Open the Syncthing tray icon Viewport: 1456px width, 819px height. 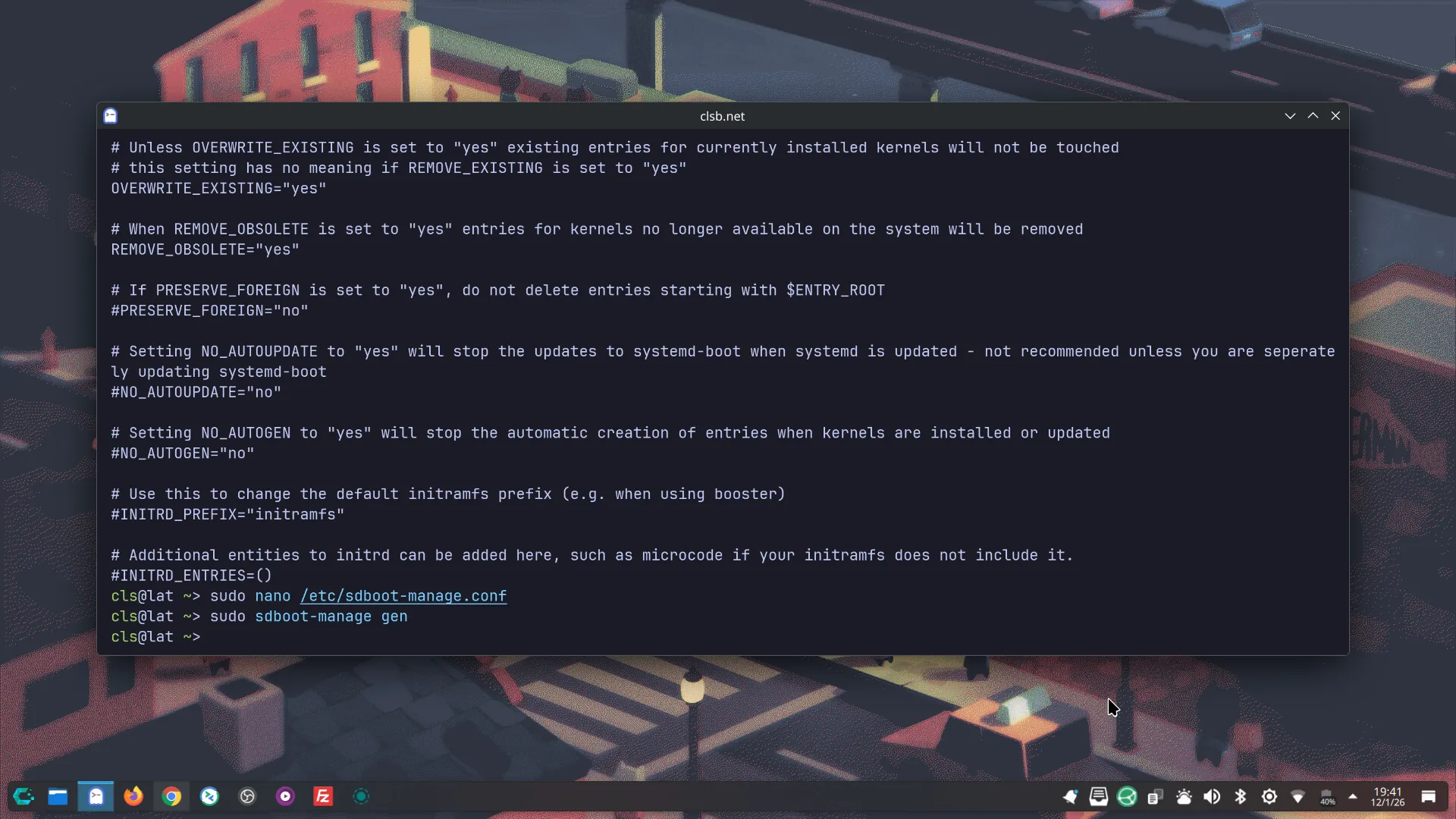pyautogui.click(x=1127, y=796)
